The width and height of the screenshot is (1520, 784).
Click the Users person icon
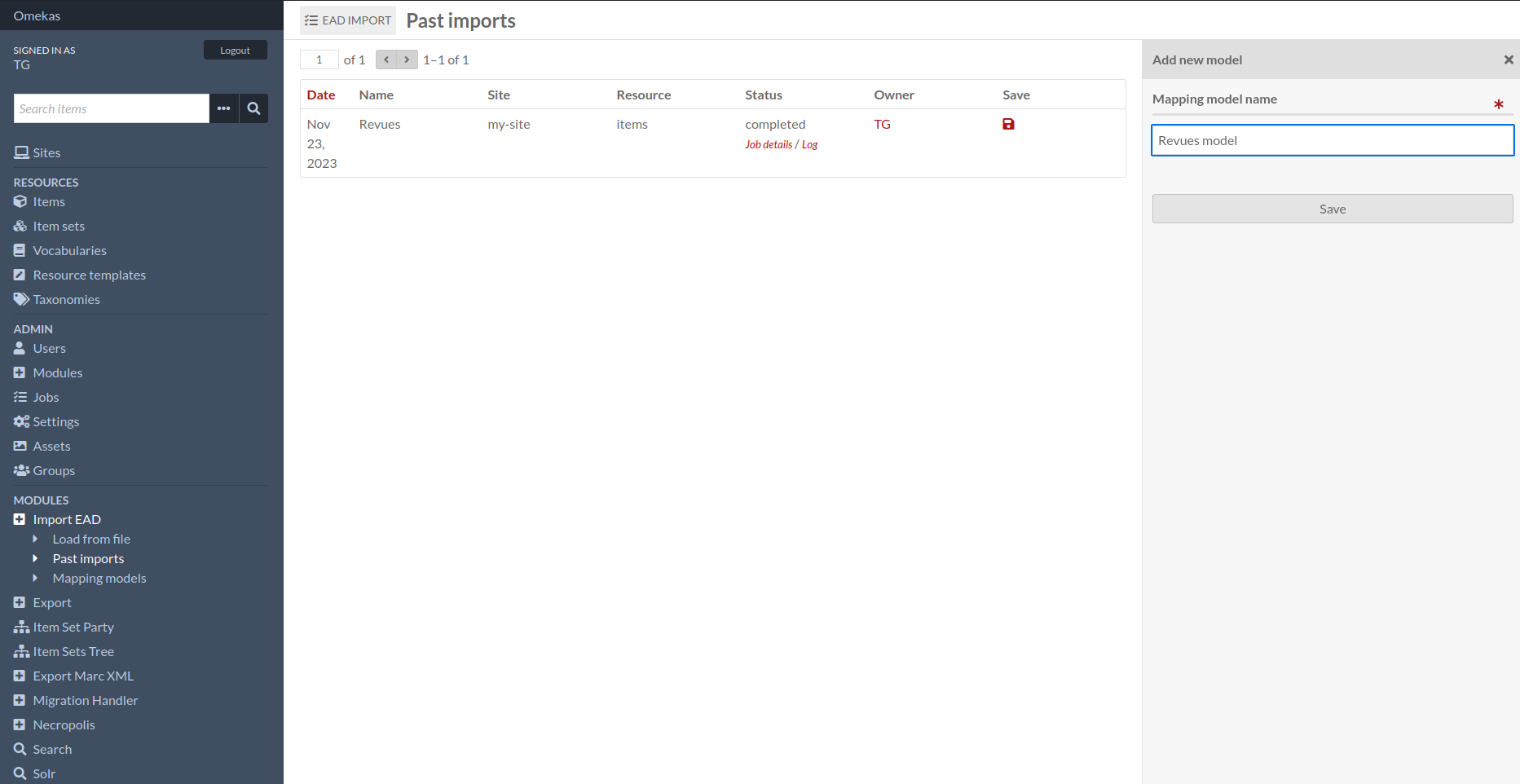(x=20, y=348)
